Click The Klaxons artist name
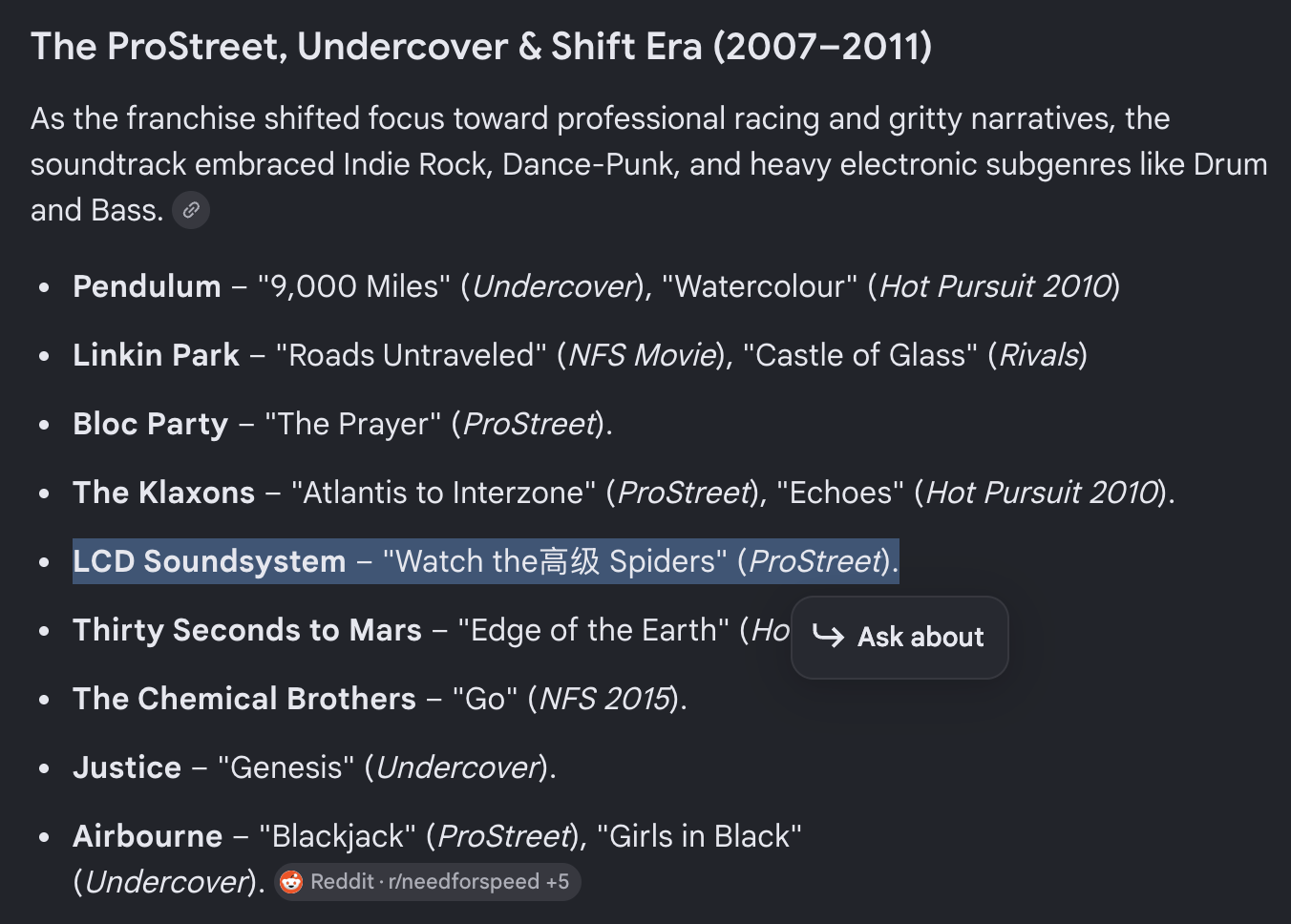This screenshot has width=1291, height=924. pos(164,493)
